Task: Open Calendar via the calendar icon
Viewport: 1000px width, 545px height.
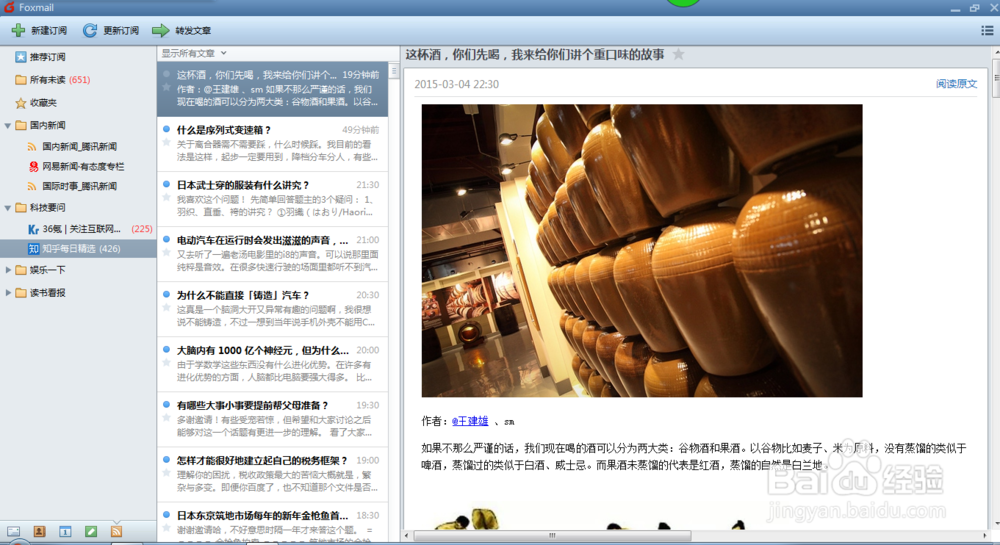Action: click(65, 531)
